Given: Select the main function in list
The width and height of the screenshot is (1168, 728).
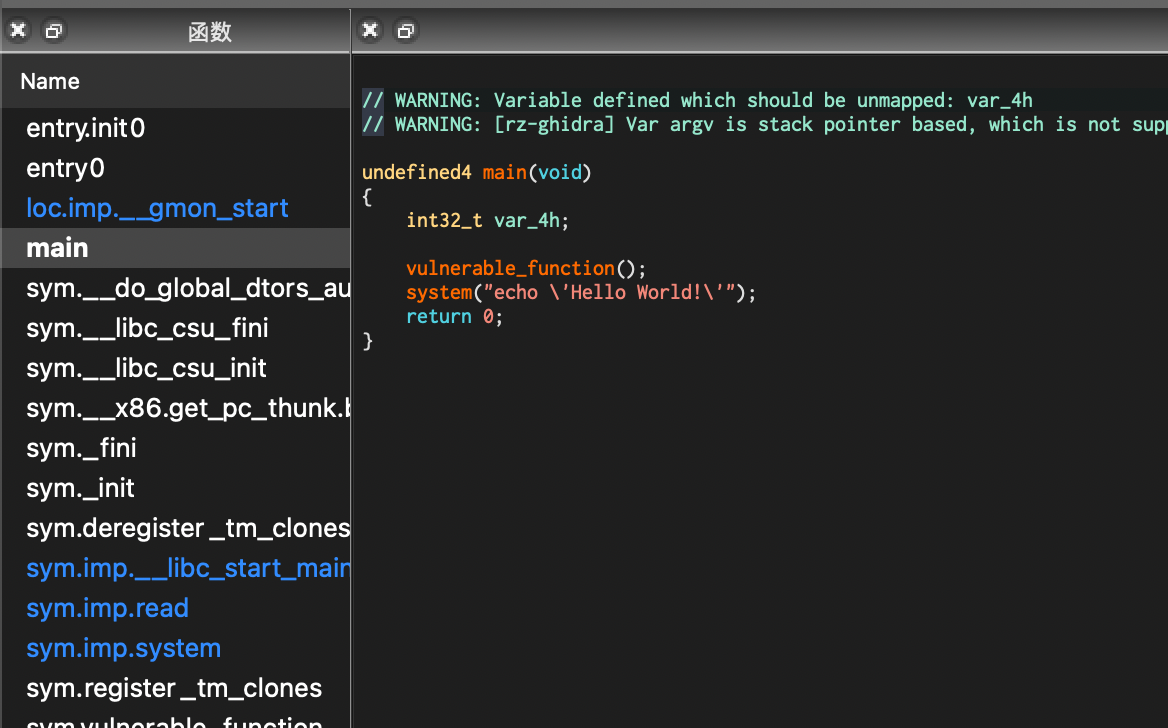Looking at the screenshot, I should point(57,248).
